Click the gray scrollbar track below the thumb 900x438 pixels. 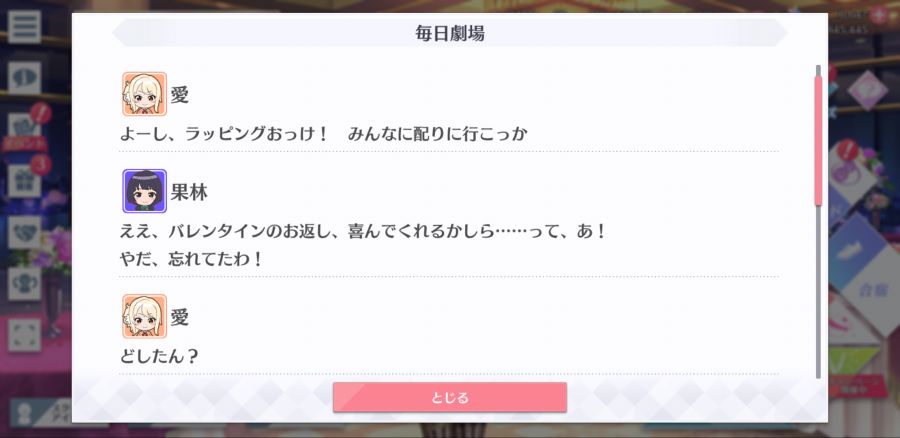pos(818,293)
